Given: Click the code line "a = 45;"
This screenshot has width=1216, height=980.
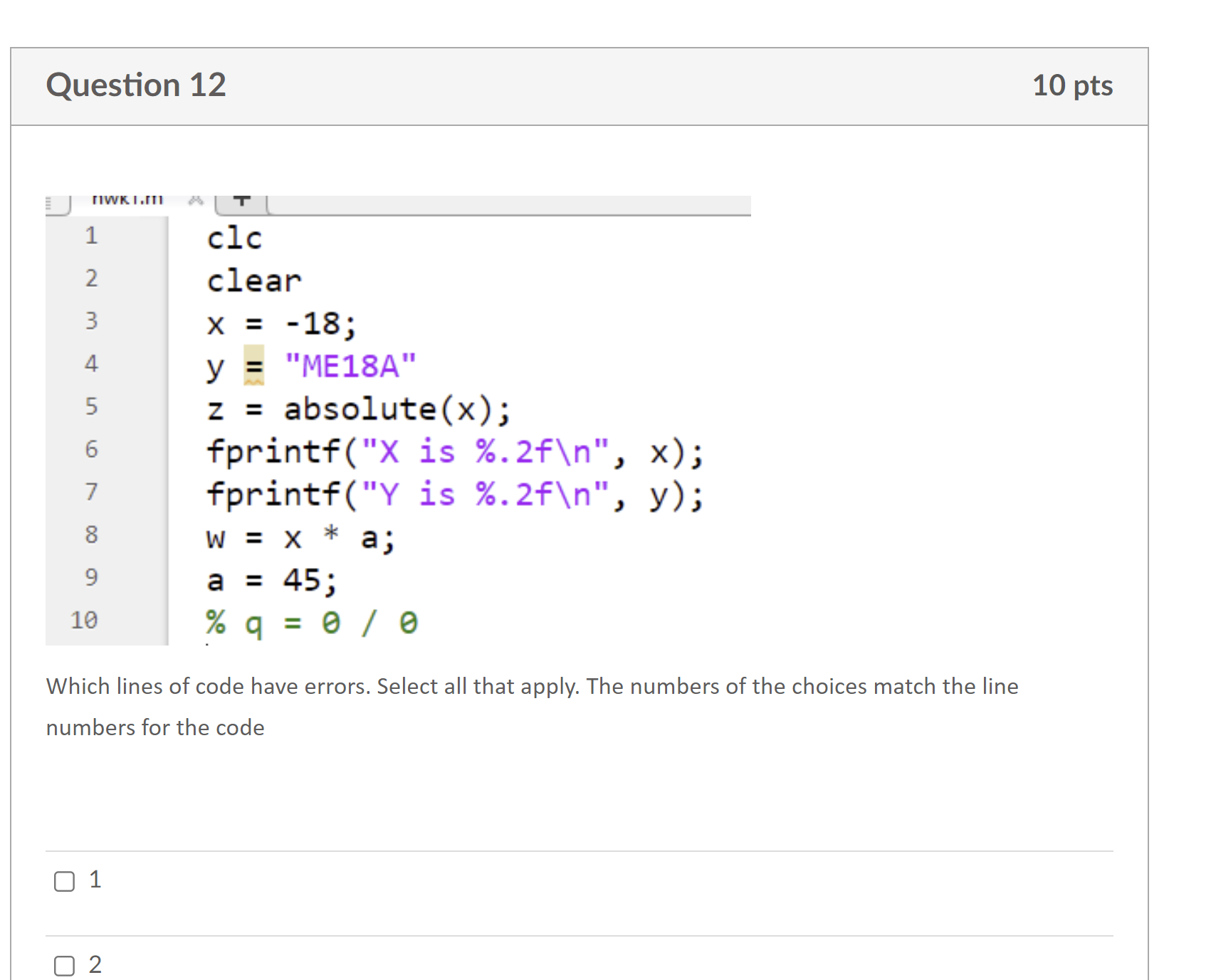Looking at the screenshot, I should tap(272, 580).
